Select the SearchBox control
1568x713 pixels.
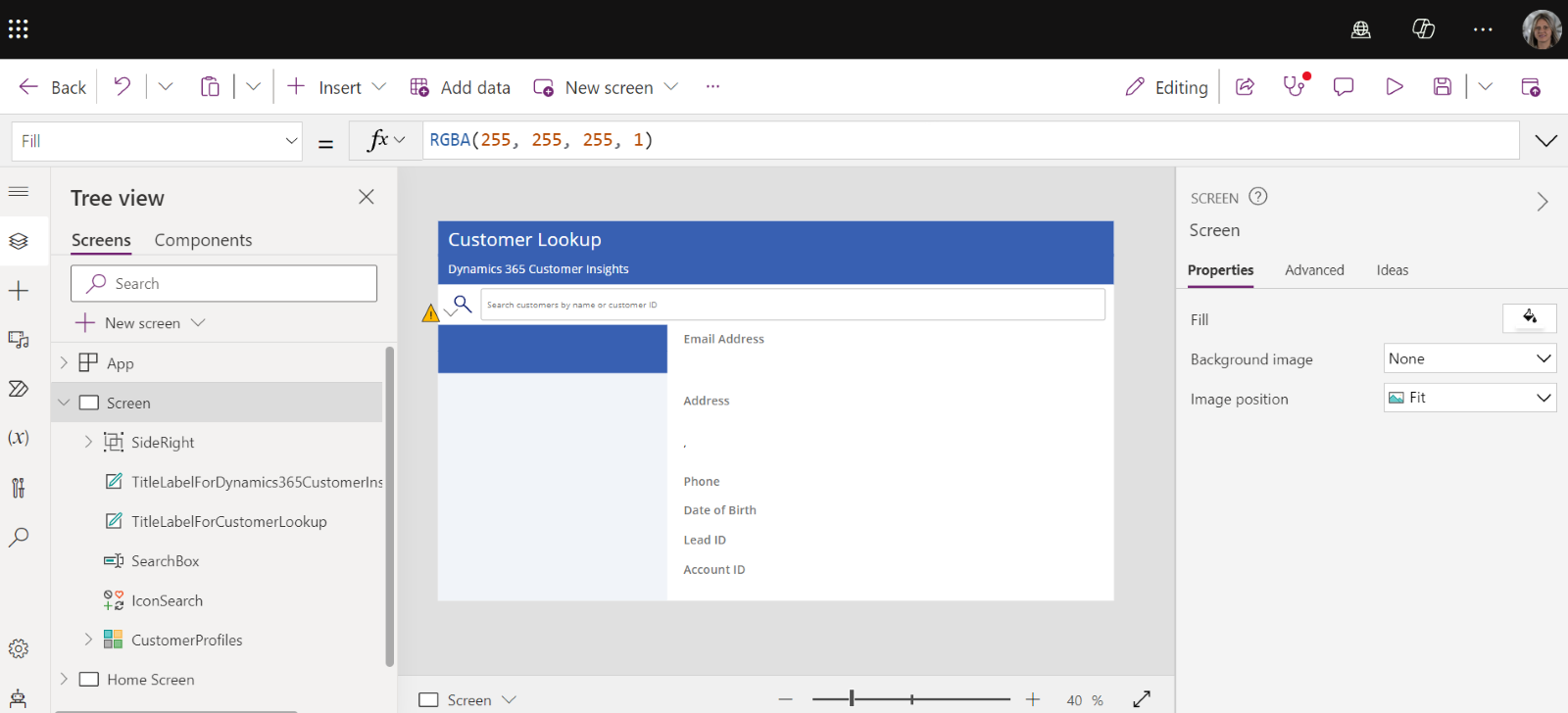(x=152, y=561)
